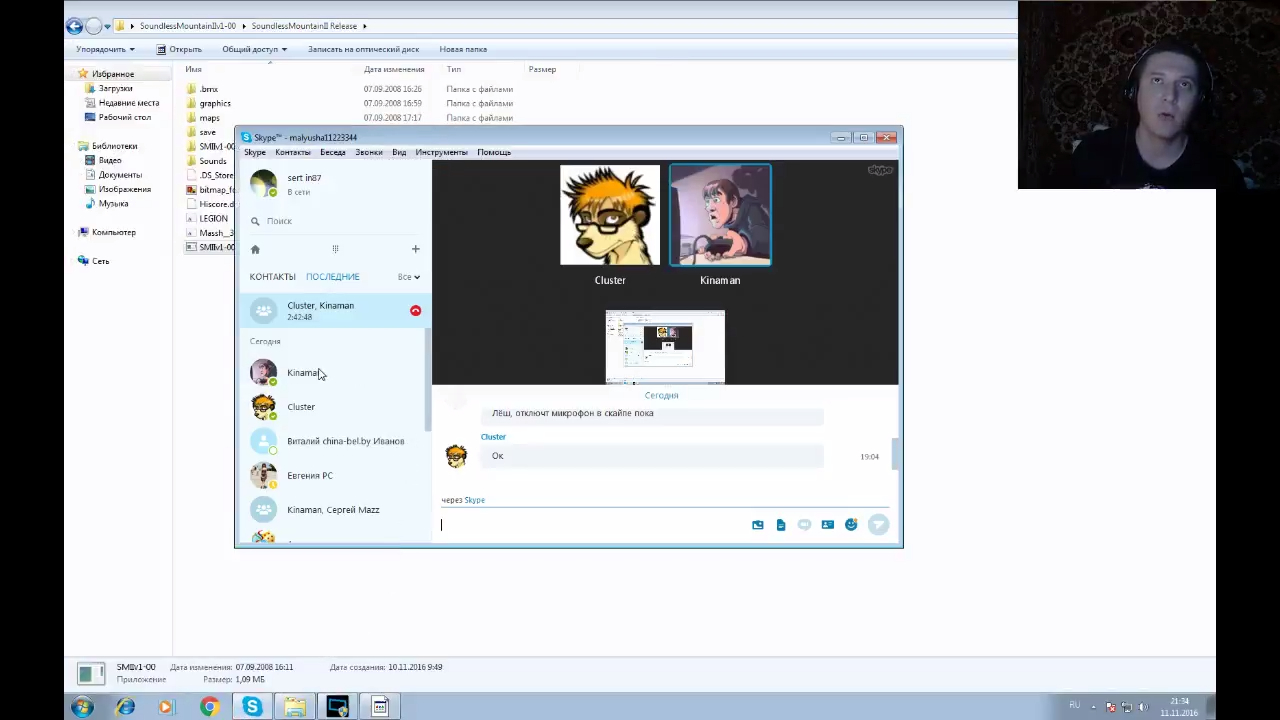This screenshot has width=1280, height=720.
Task: Open the Windows Start button
Action: coord(82,707)
